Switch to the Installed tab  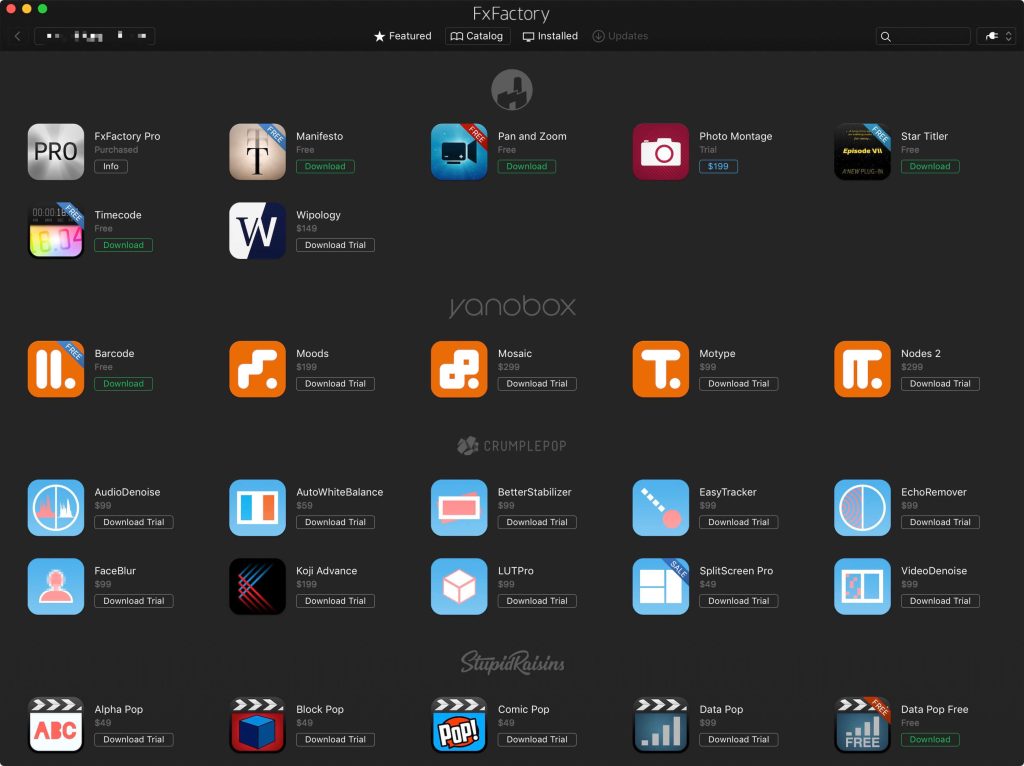pos(549,35)
